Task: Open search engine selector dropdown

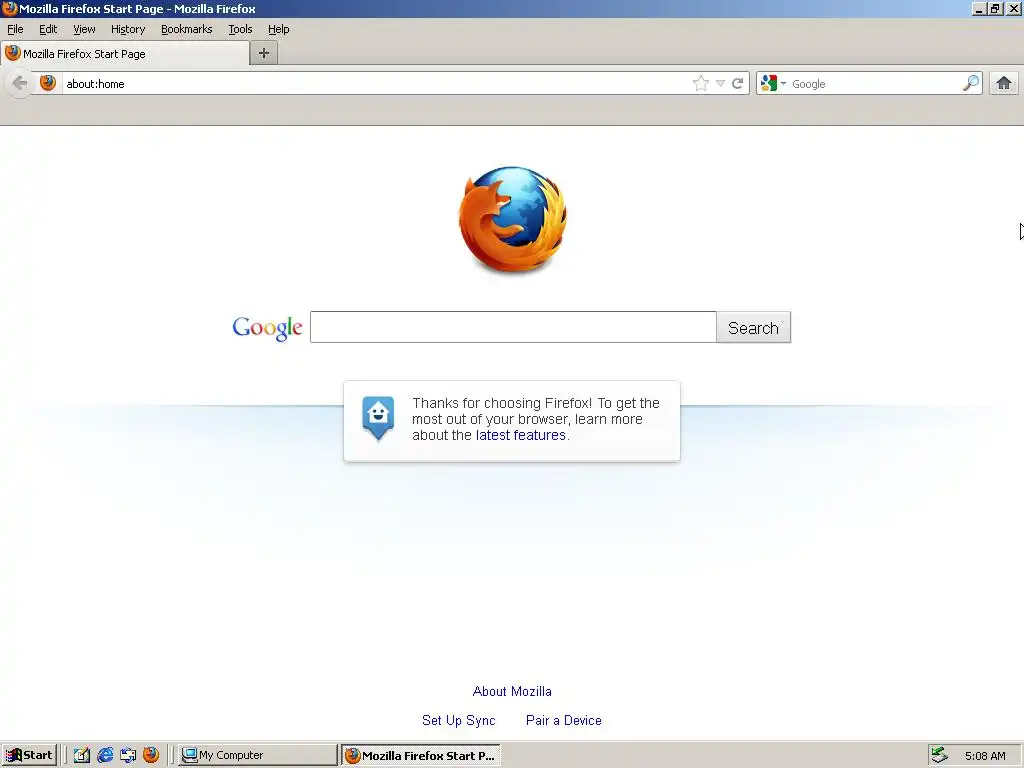Action: pos(773,84)
